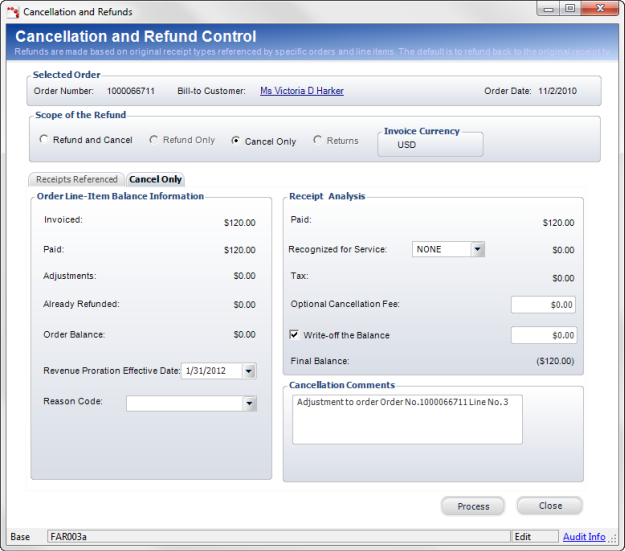Click the Write-off the Balance amount field

(x=543, y=335)
